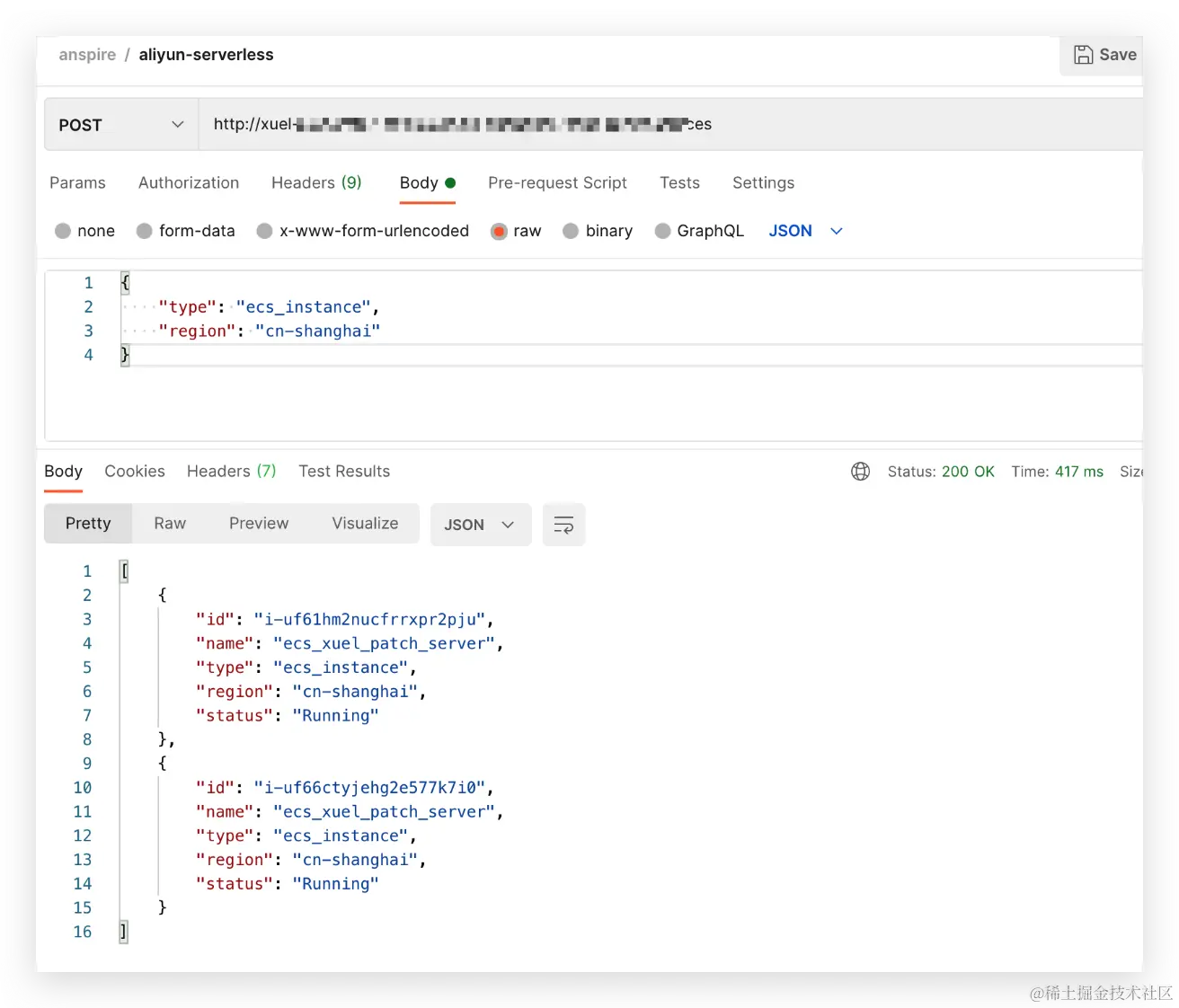1179x1008 pixels.
Task: Switch to Preview response view
Action: 259,523
